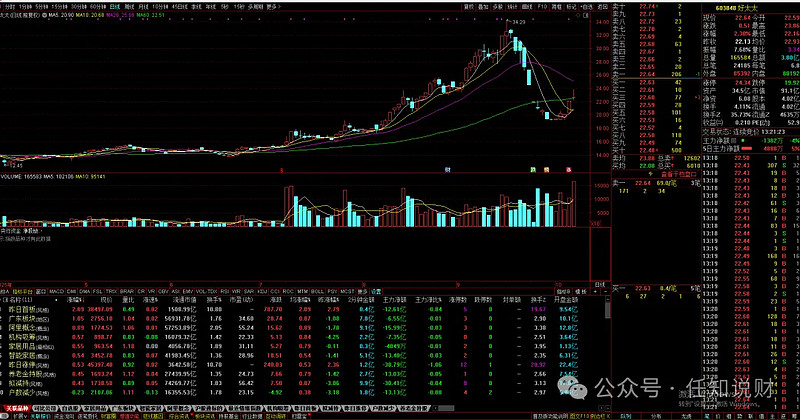Add stock with +自选 button
The height and width of the screenshot is (420, 800).
(x=587, y=7)
